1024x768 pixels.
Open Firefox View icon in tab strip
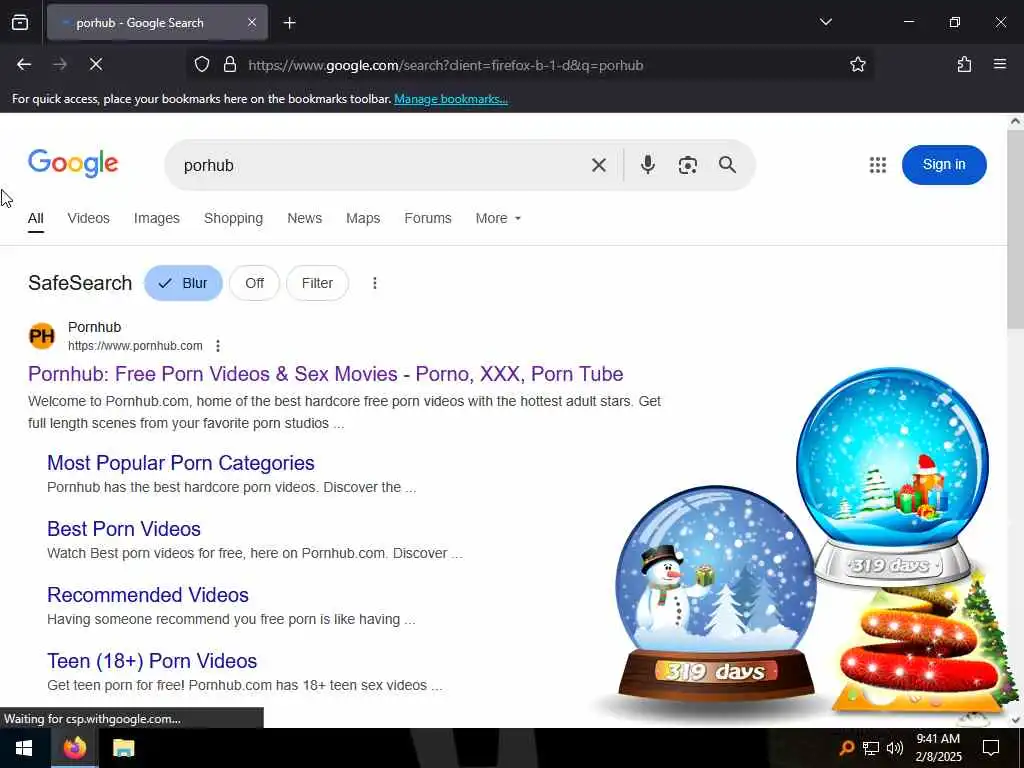(20, 23)
